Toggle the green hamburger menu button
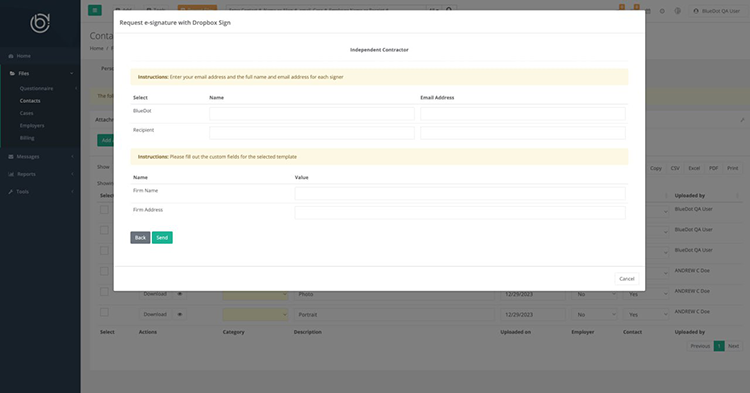750x393 pixels. pyautogui.click(x=95, y=10)
